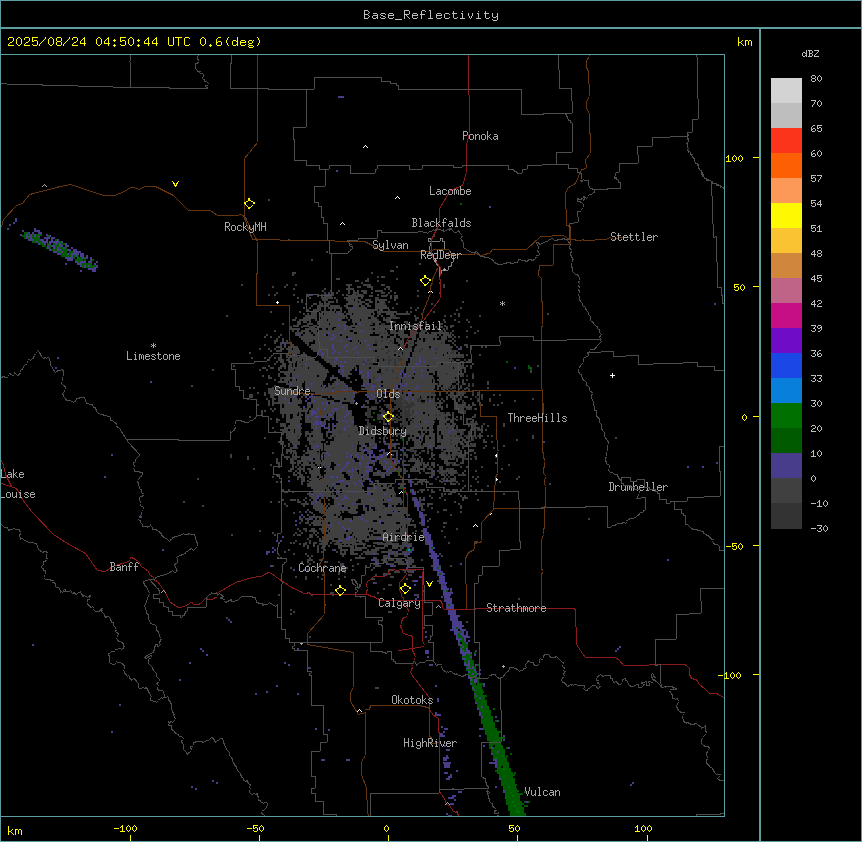Image resolution: width=862 pixels, height=842 pixels.
Task: Click the Blackfalds city label
Action: click(441, 223)
